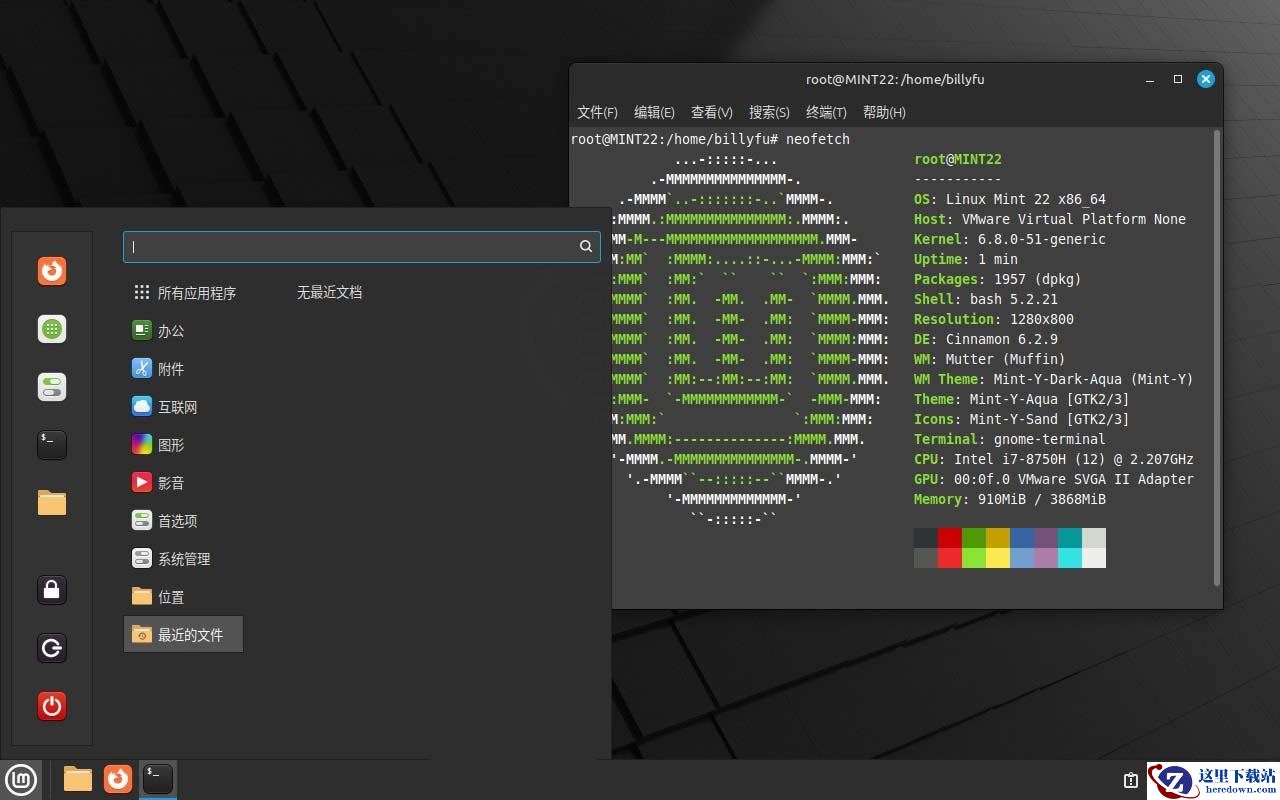Open the Files launcher on the bottom panel
This screenshot has height=800, width=1280.
tap(77, 779)
